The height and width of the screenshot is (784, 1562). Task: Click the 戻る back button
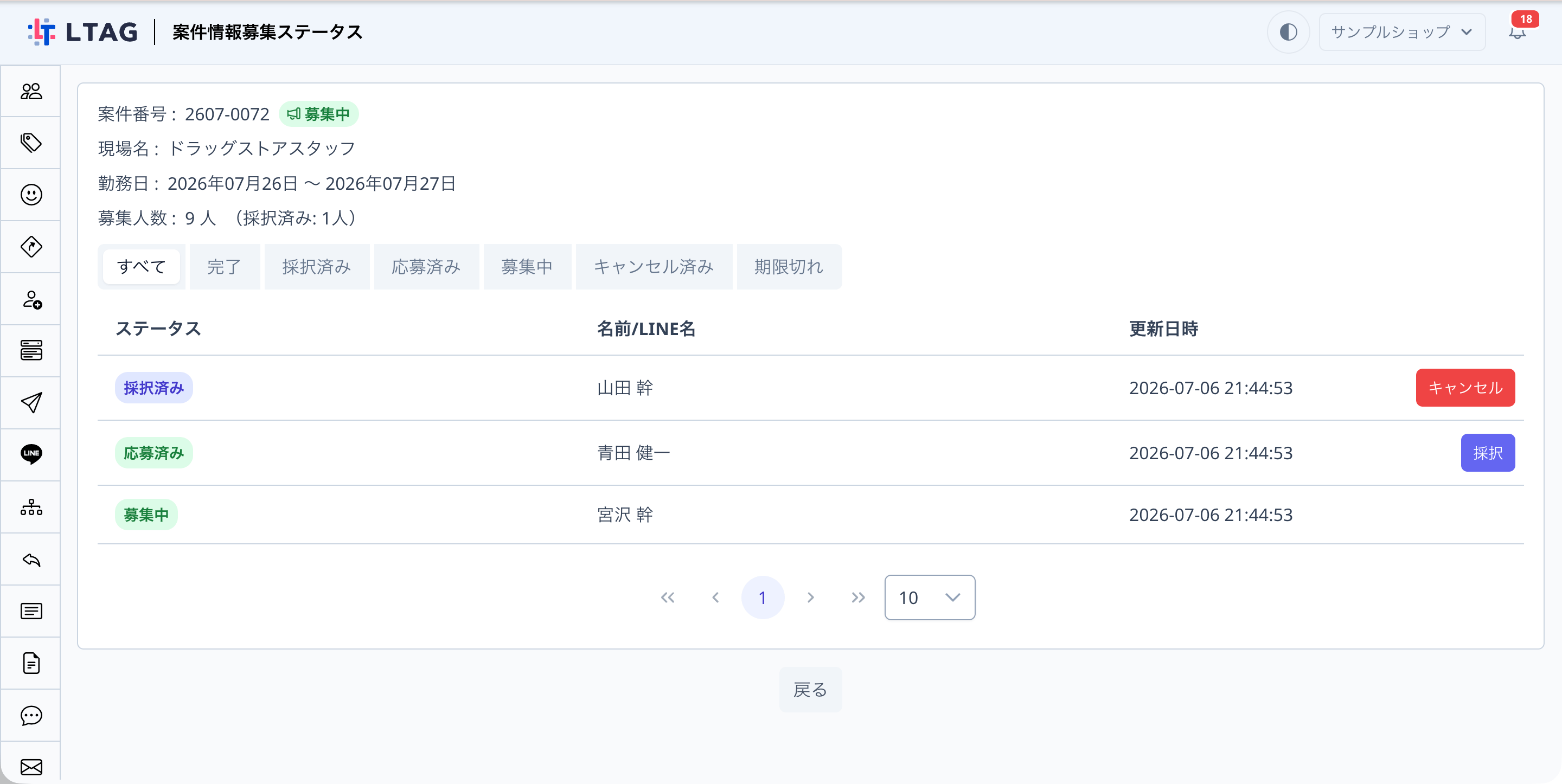click(810, 690)
